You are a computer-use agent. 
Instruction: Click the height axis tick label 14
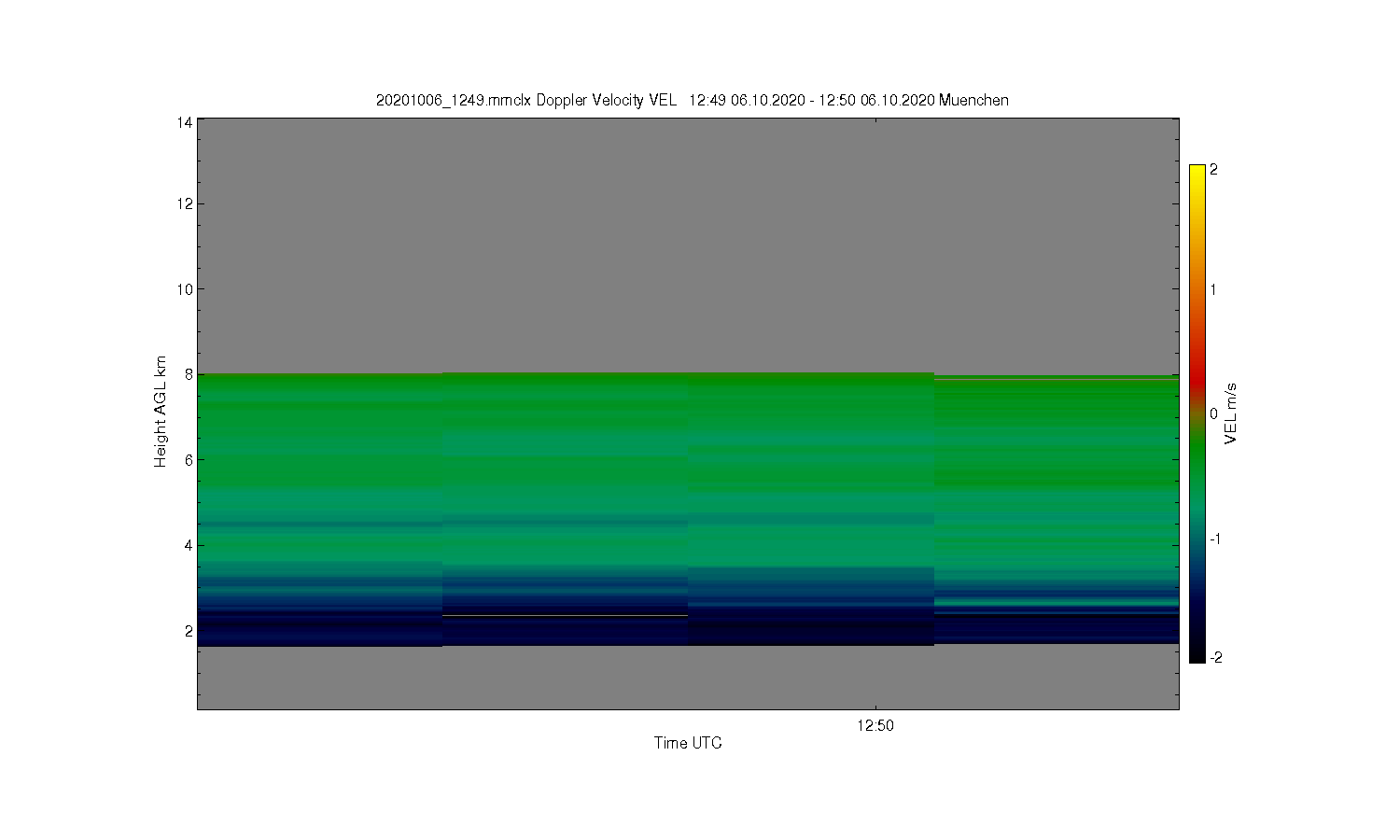coord(185,122)
